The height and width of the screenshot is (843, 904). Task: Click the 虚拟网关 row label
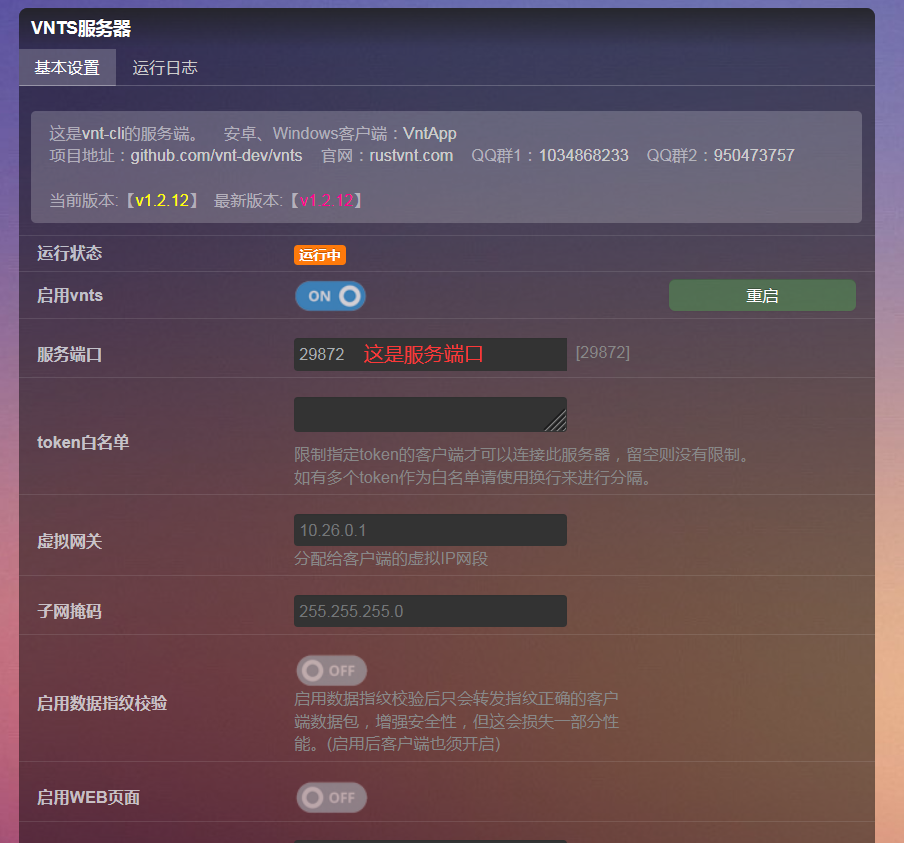70,541
